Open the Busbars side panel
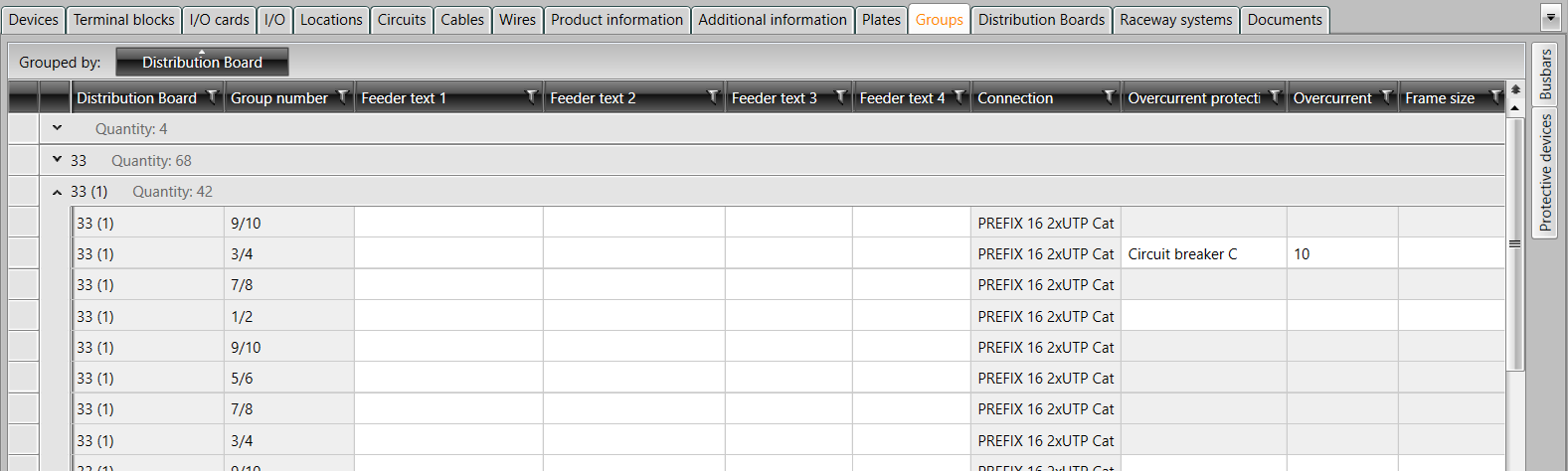 (1545, 75)
